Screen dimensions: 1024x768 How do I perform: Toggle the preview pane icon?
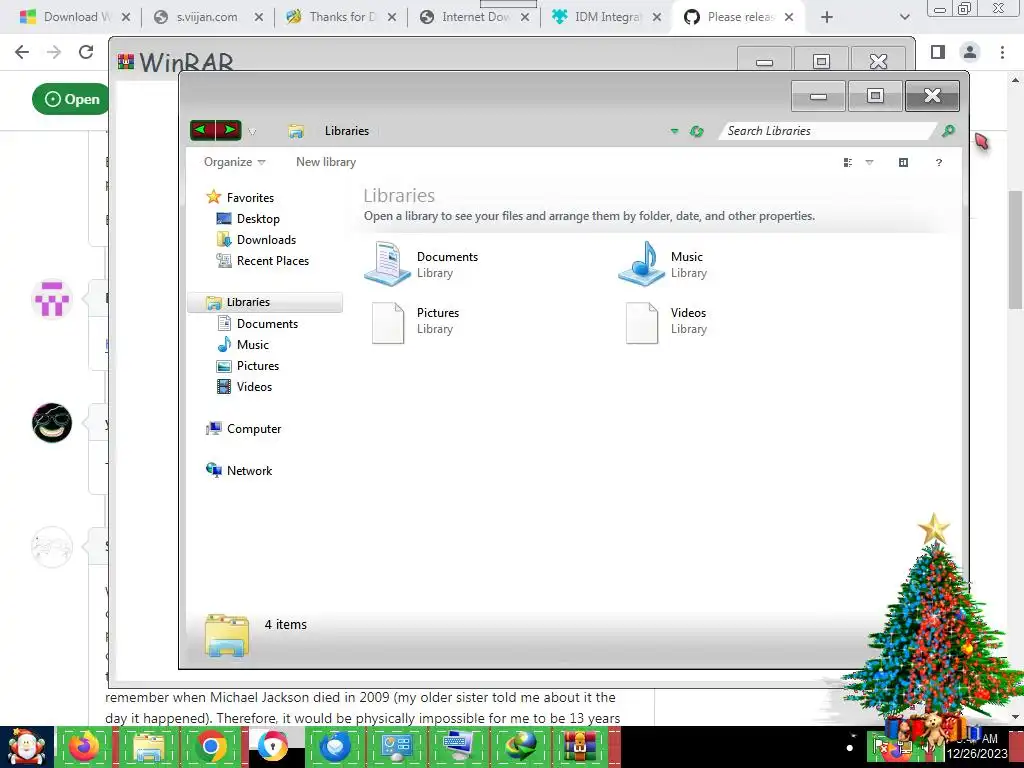[x=903, y=162]
